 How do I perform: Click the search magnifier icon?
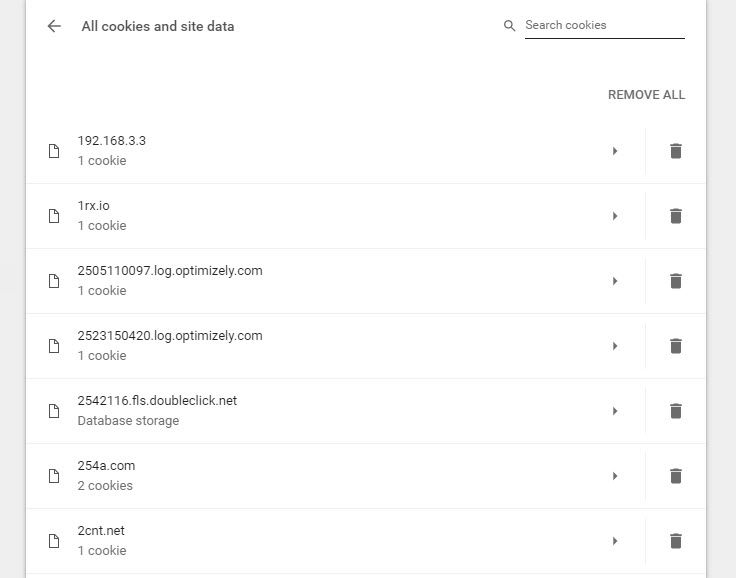[510, 26]
